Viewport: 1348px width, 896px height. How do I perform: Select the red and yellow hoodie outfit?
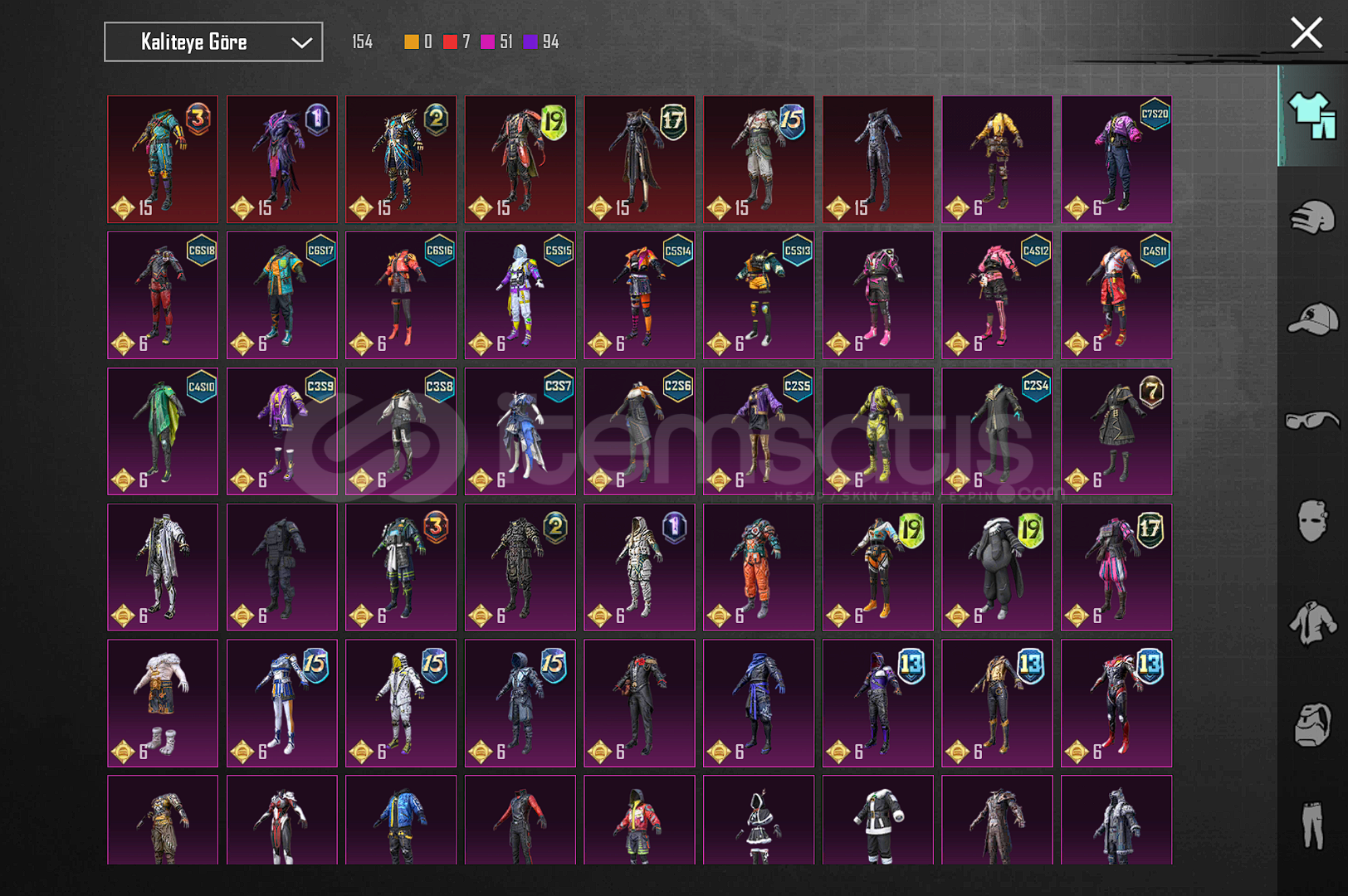pyautogui.click(x=640, y=820)
